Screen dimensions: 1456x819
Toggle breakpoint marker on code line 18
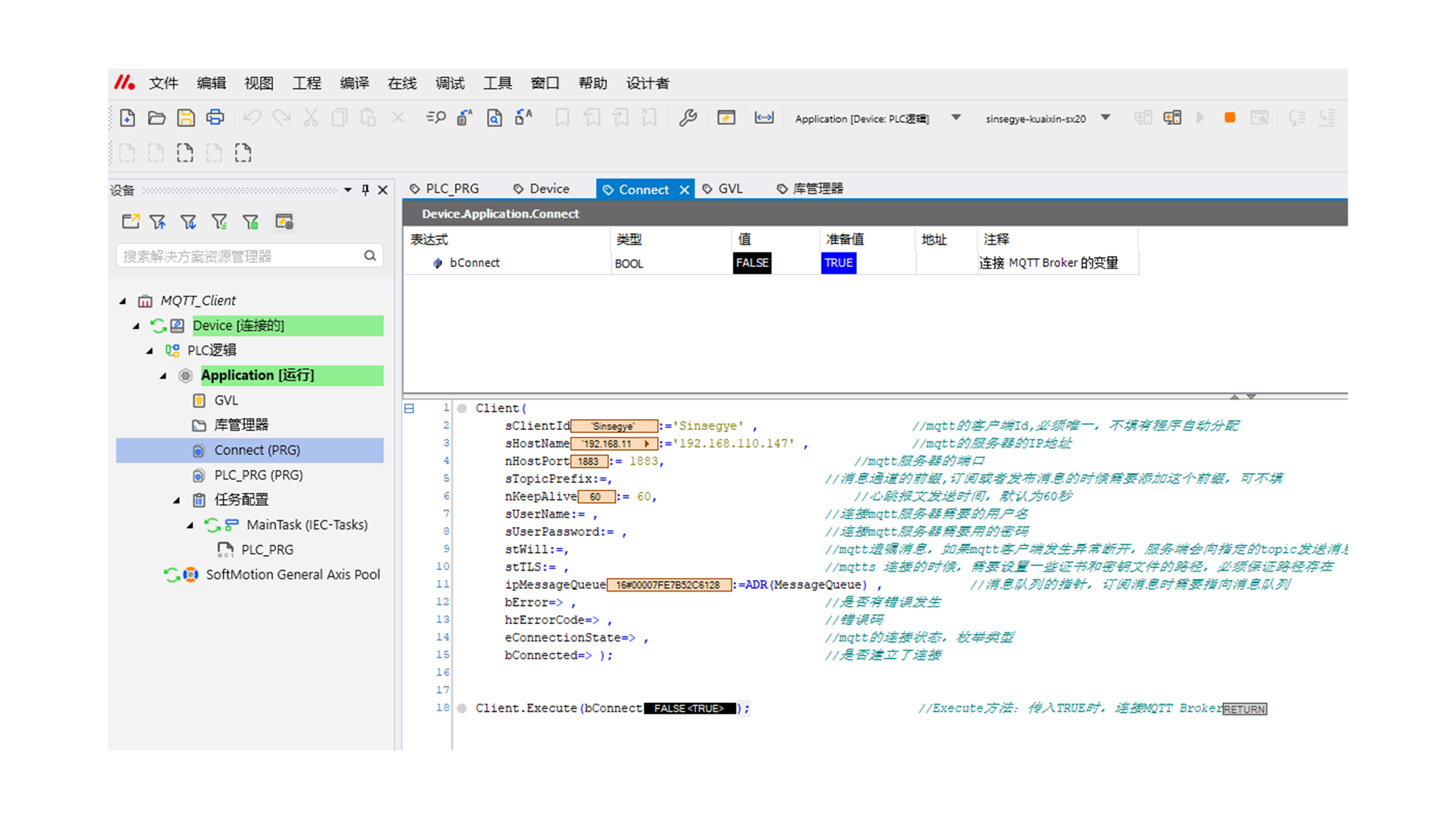[x=462, y=708]
